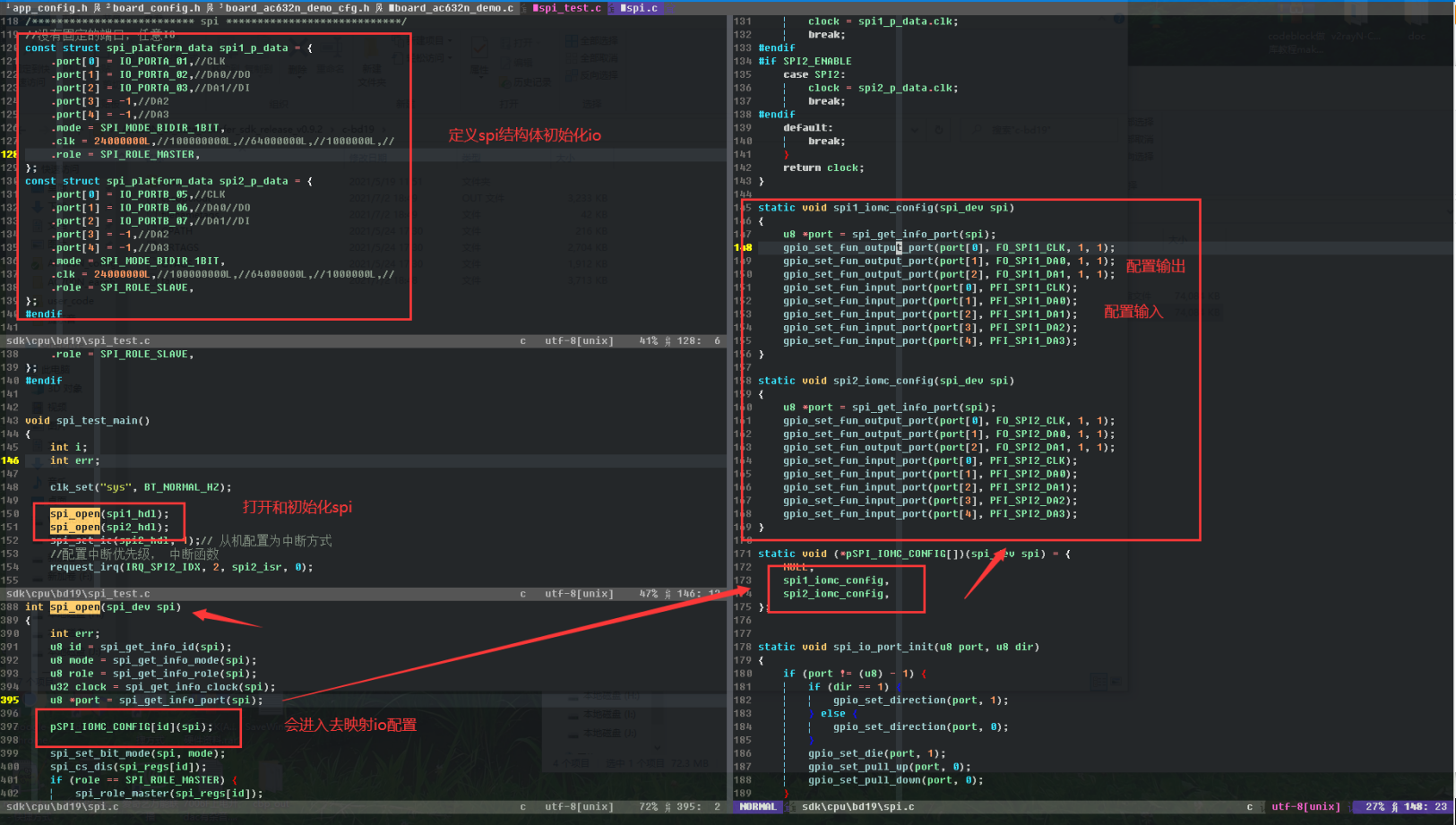Click the spi2_iomc_config array entry
Screen dimensions: 1456x825
pyautogui.click(x=836, y=594)
